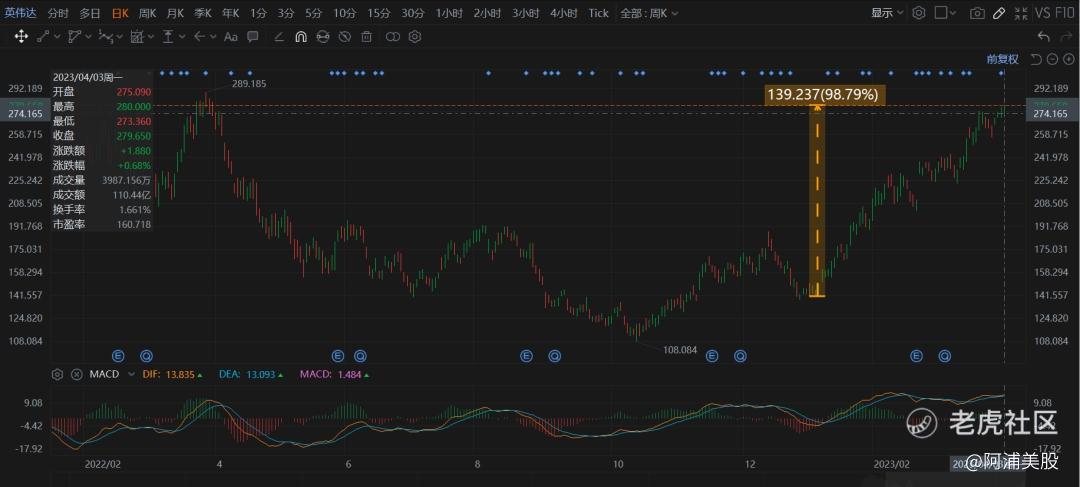The width and height of the screenshot is (1080, 487).
Task: Delete drawings with the trash icon
Action: pyautogui.click(x=366, y=36)
